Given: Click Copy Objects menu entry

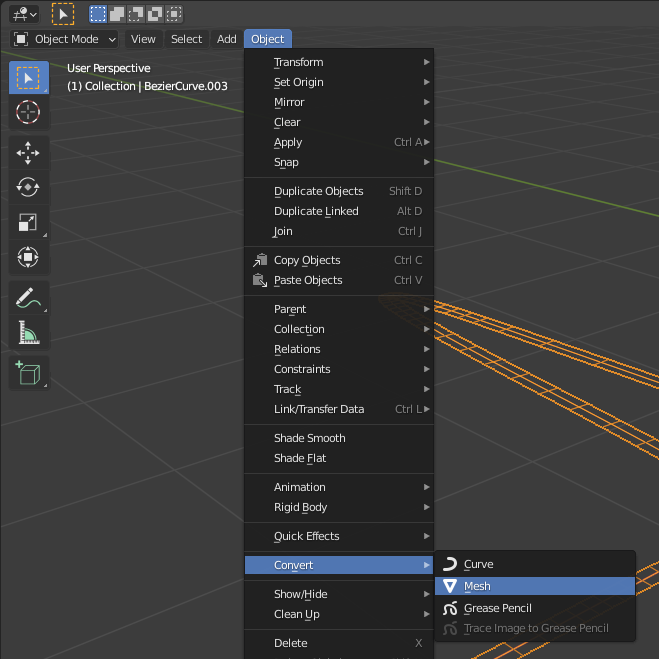Looking at the screenshot, I should point(339,260).
